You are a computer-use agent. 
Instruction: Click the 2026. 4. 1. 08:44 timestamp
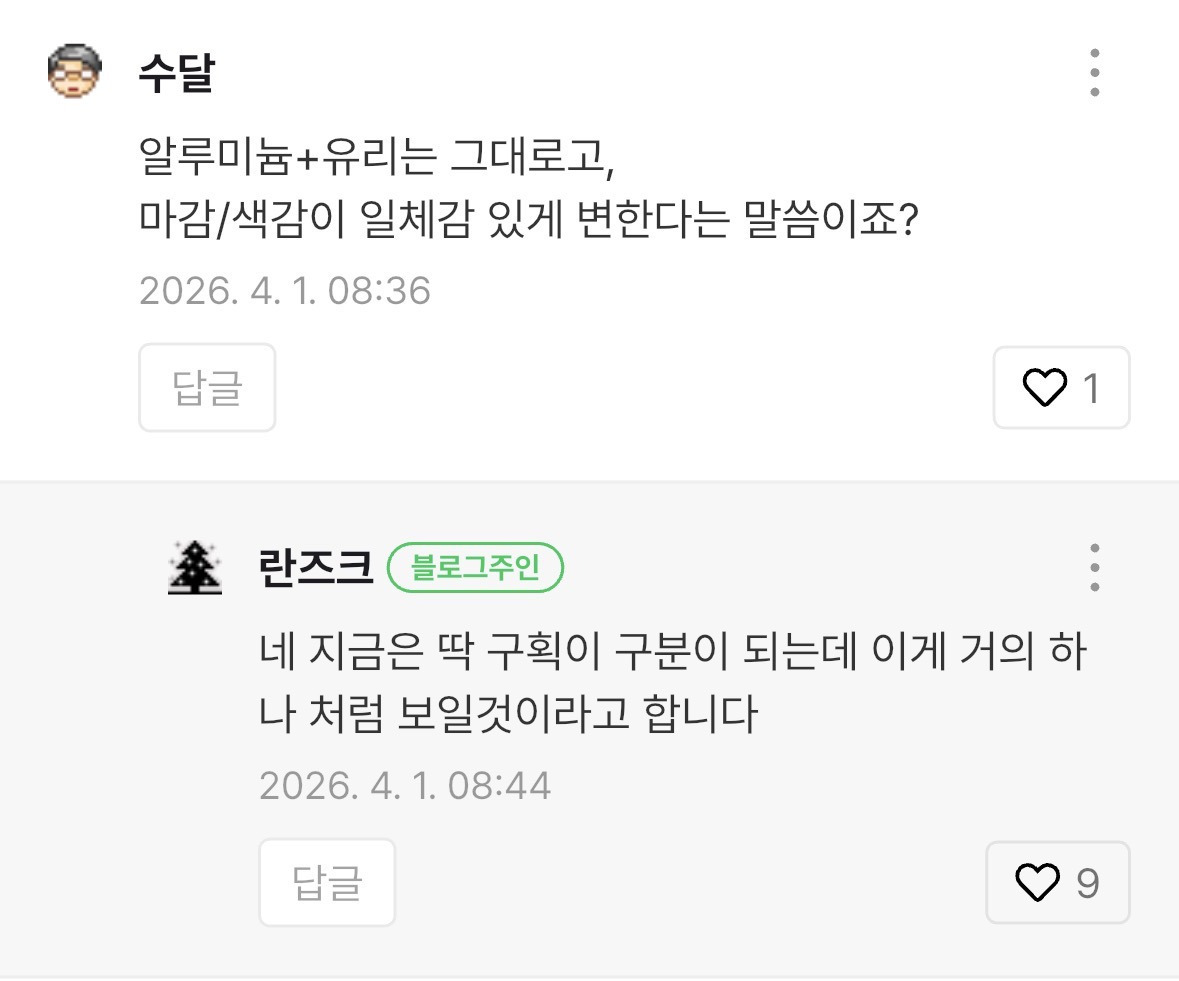pos(405,786)
